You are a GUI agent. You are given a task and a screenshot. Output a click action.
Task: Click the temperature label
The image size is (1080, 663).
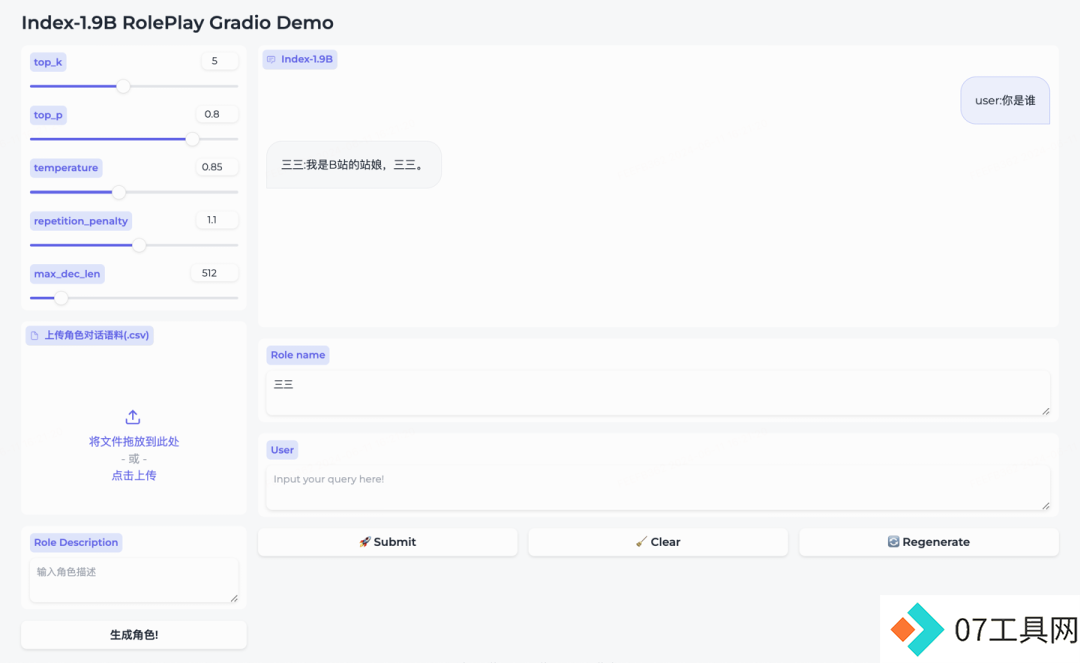[66, 167]
